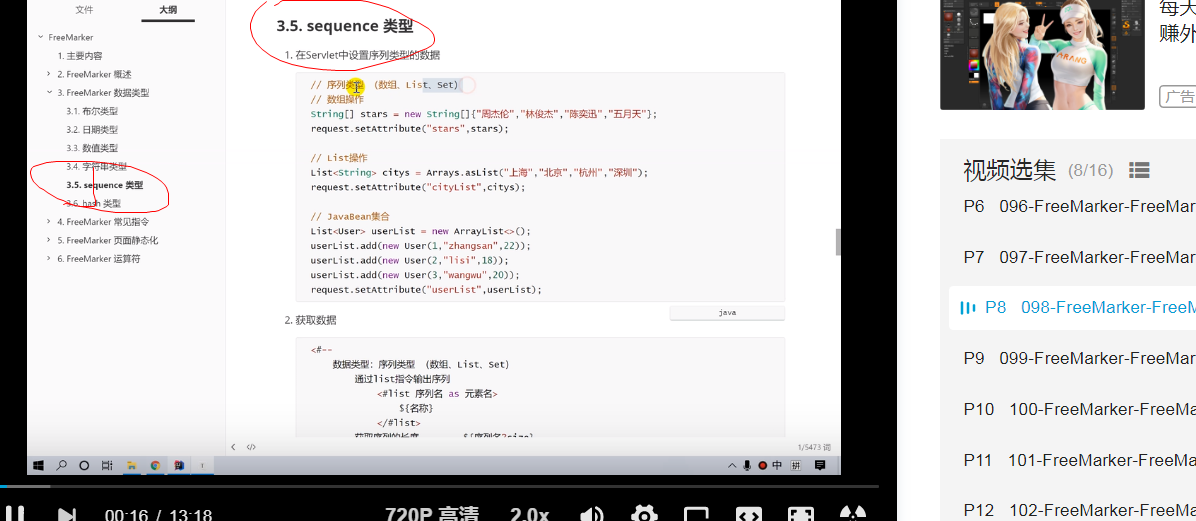The image size is (1196, 521).
Task: Expand 5. FreeMarker 页面静态化 outline node
Action: (x=50, y=240)
